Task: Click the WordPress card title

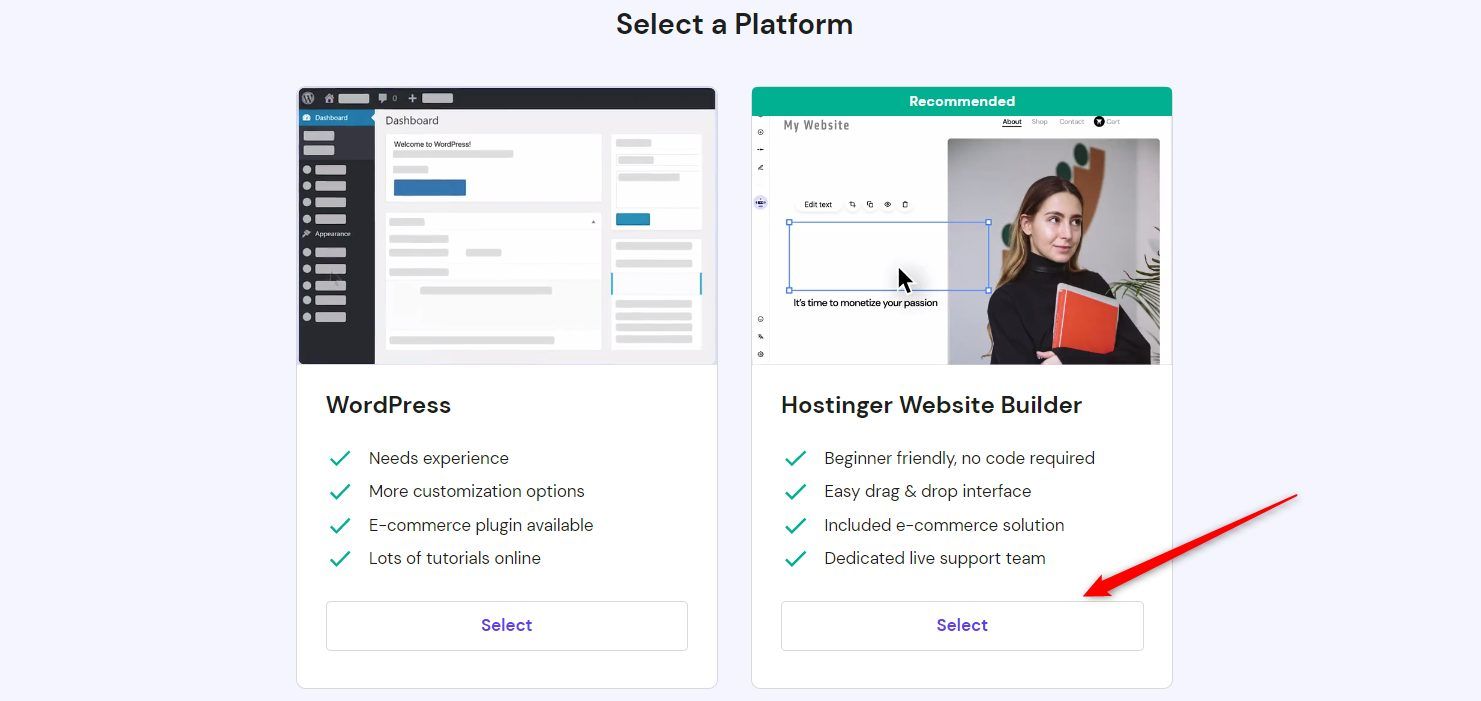Action: click(388, 405)
